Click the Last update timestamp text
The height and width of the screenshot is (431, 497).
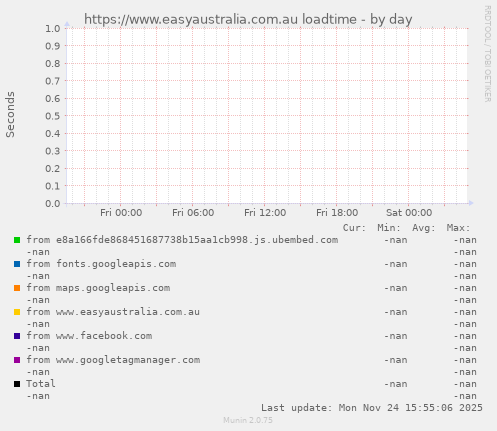pyautogui.click(x=372, y=408)
